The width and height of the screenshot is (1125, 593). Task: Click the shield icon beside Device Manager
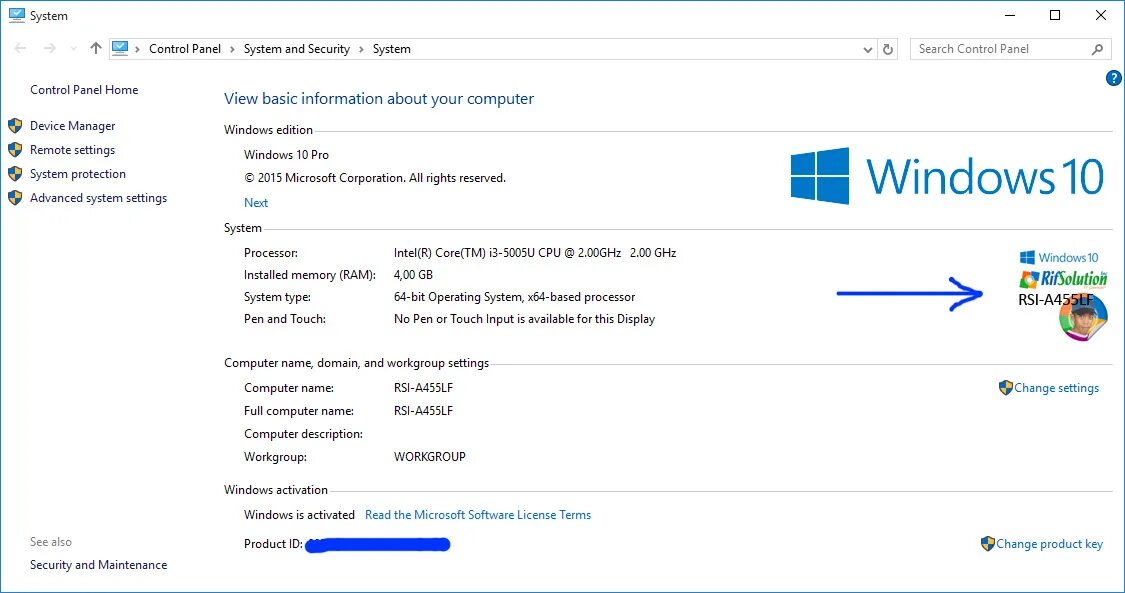pos(15,125)
